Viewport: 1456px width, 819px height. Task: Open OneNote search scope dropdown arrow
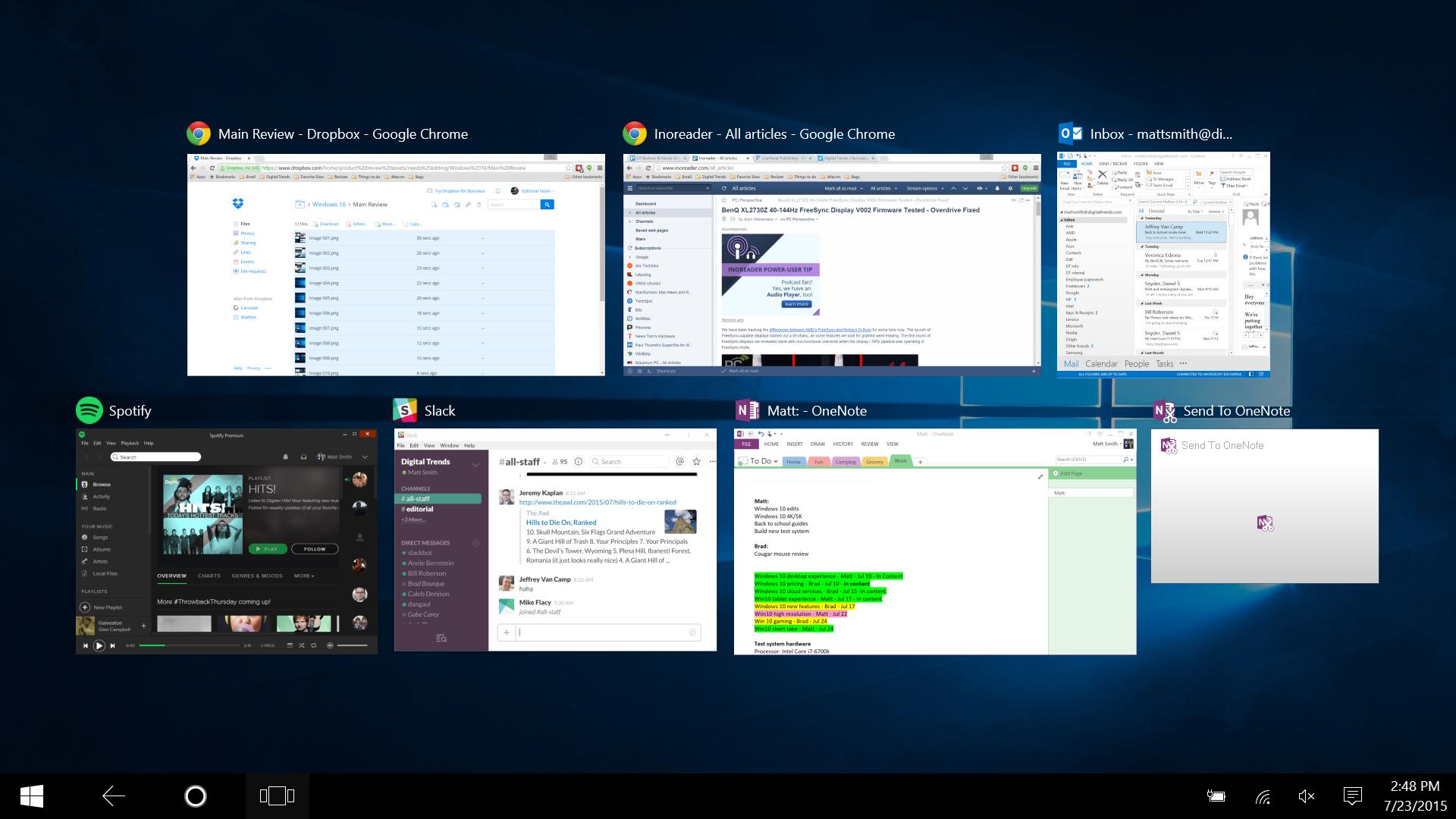1131,460
